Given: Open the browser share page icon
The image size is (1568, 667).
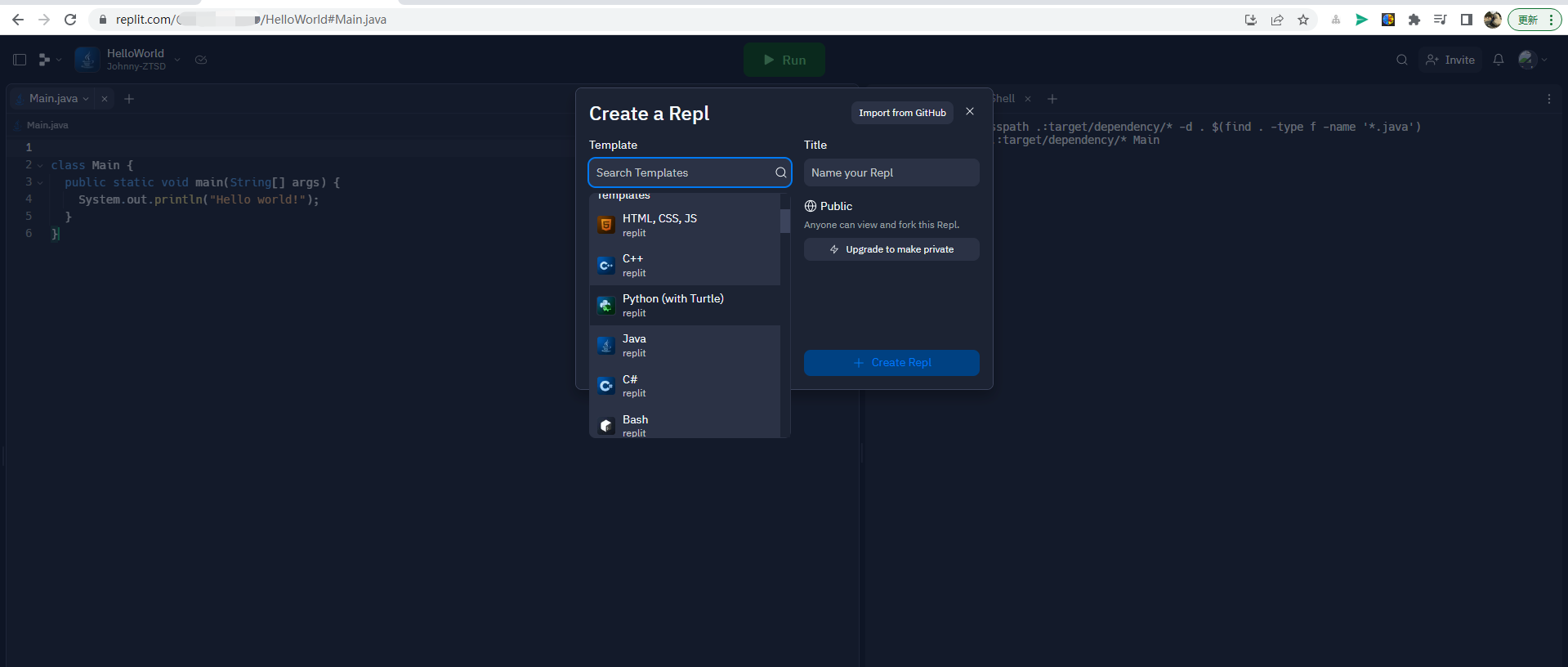Looking at the screenshot, I should (1277, 20).
